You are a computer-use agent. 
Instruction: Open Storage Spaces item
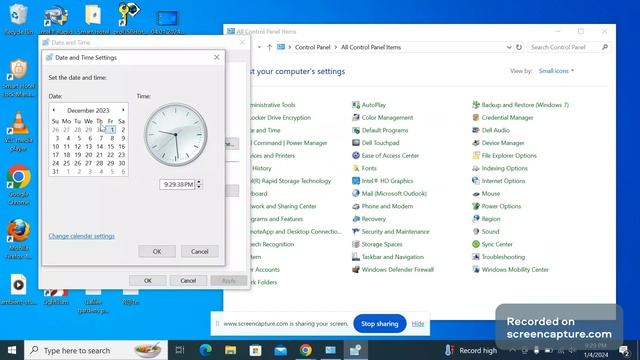tap(377, 244)
